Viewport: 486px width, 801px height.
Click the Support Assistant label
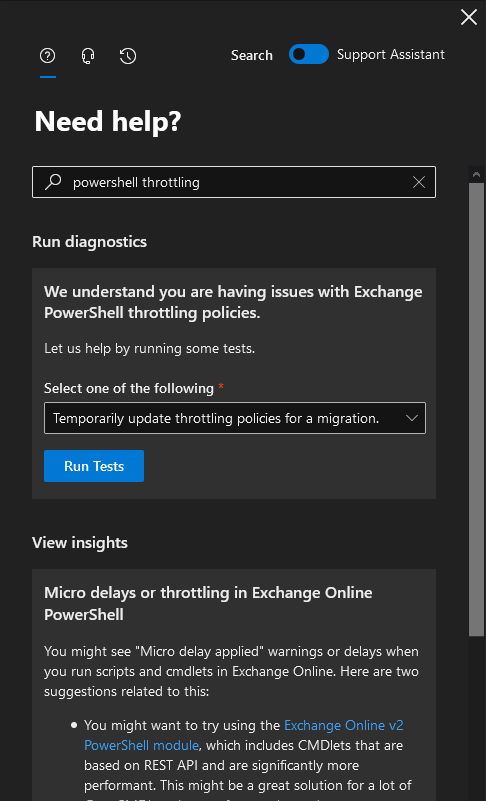[x=391, y=54]
